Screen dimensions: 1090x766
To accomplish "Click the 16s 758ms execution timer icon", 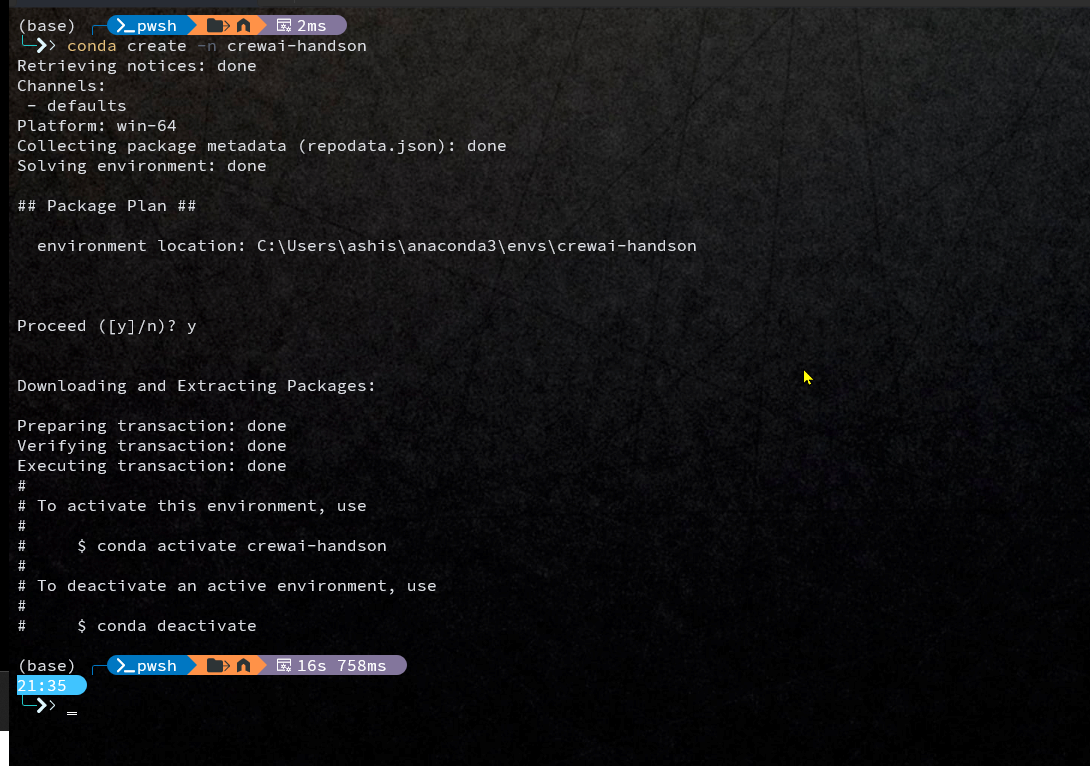I will pyautogui.click(x=284, y=666).
